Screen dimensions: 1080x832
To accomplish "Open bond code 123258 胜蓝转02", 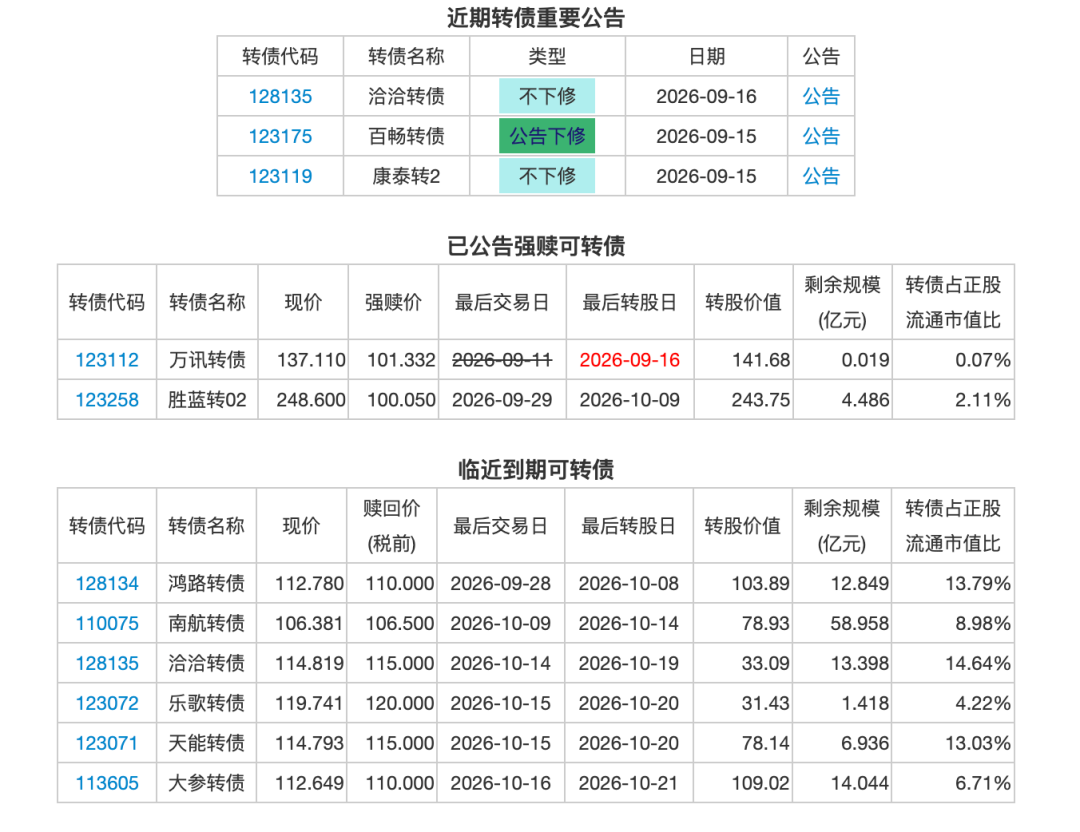I will click(x=107, y=400).
